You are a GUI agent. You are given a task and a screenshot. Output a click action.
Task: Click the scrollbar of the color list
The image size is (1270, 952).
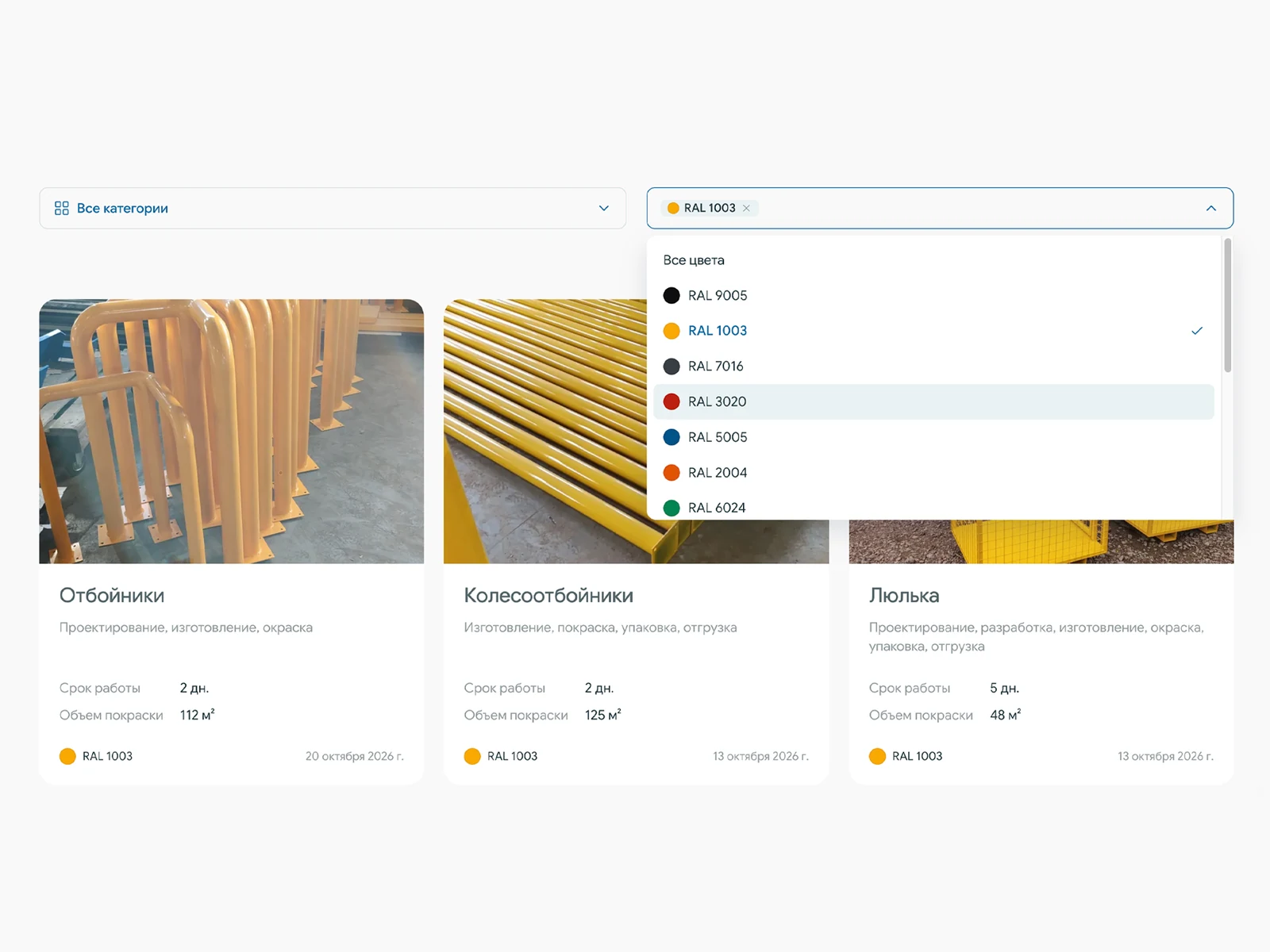(x=1227, y=305)
